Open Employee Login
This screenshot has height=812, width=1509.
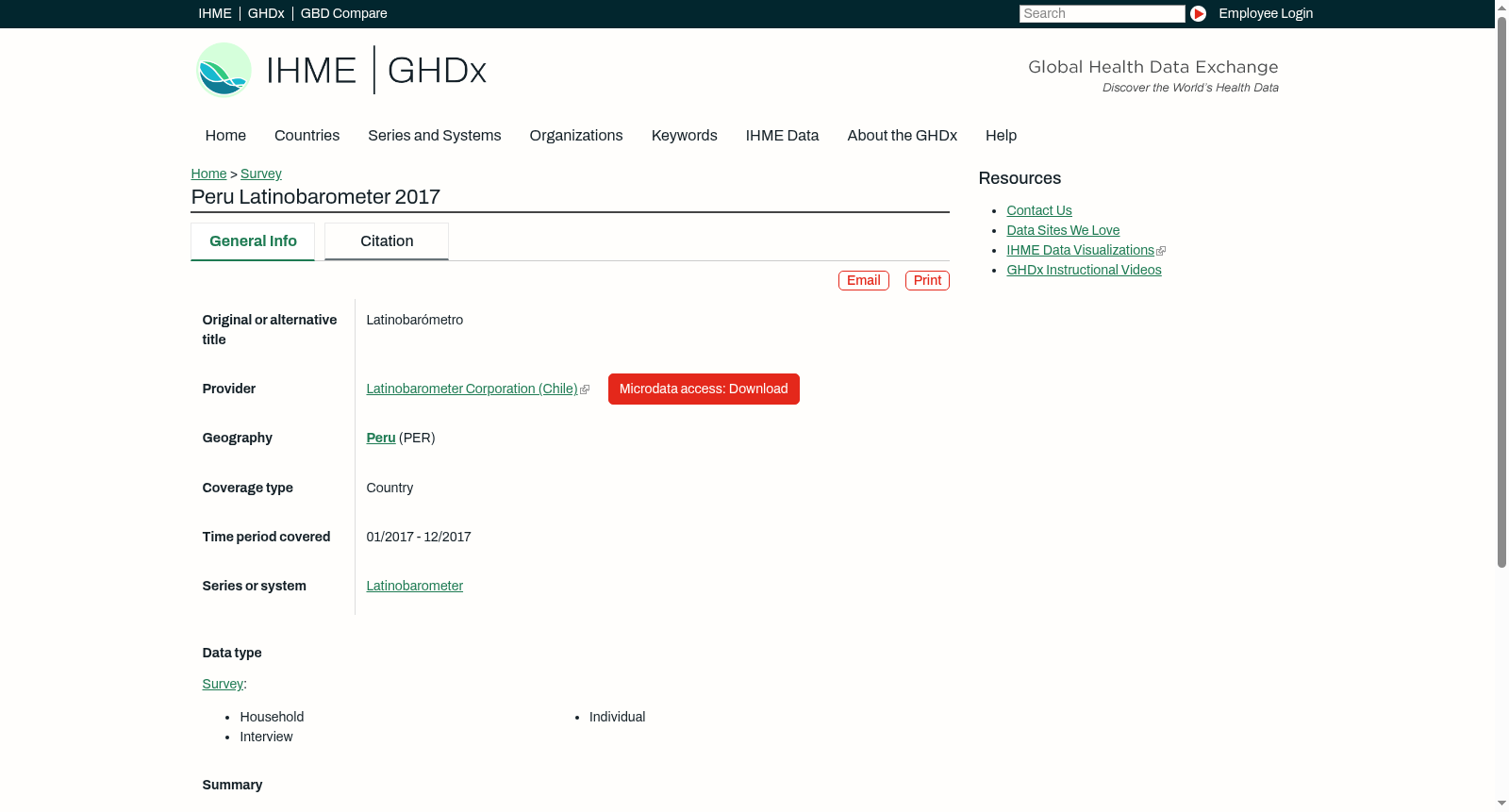(1266, 13)
